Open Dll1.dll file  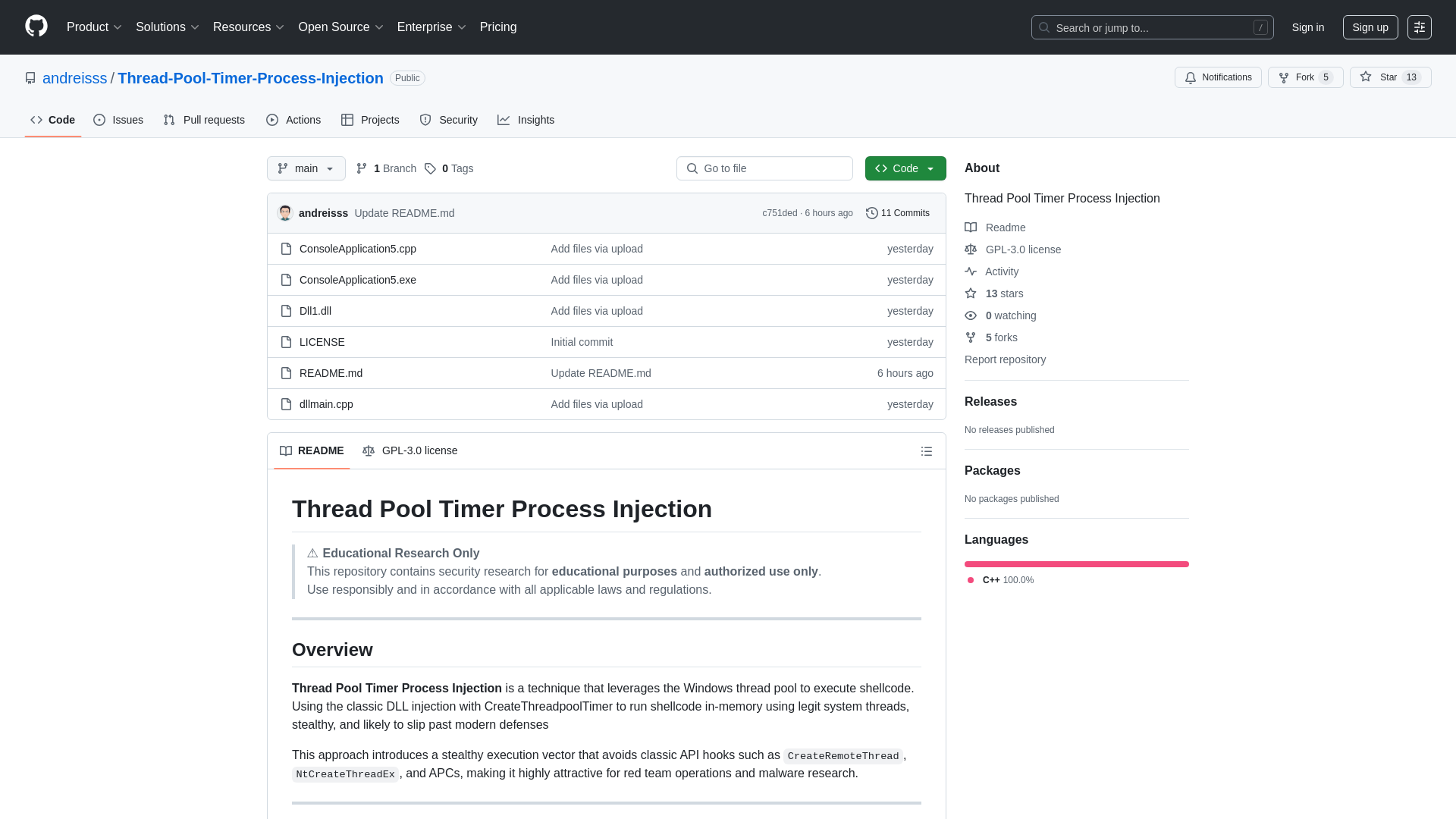tap(315, 311)
